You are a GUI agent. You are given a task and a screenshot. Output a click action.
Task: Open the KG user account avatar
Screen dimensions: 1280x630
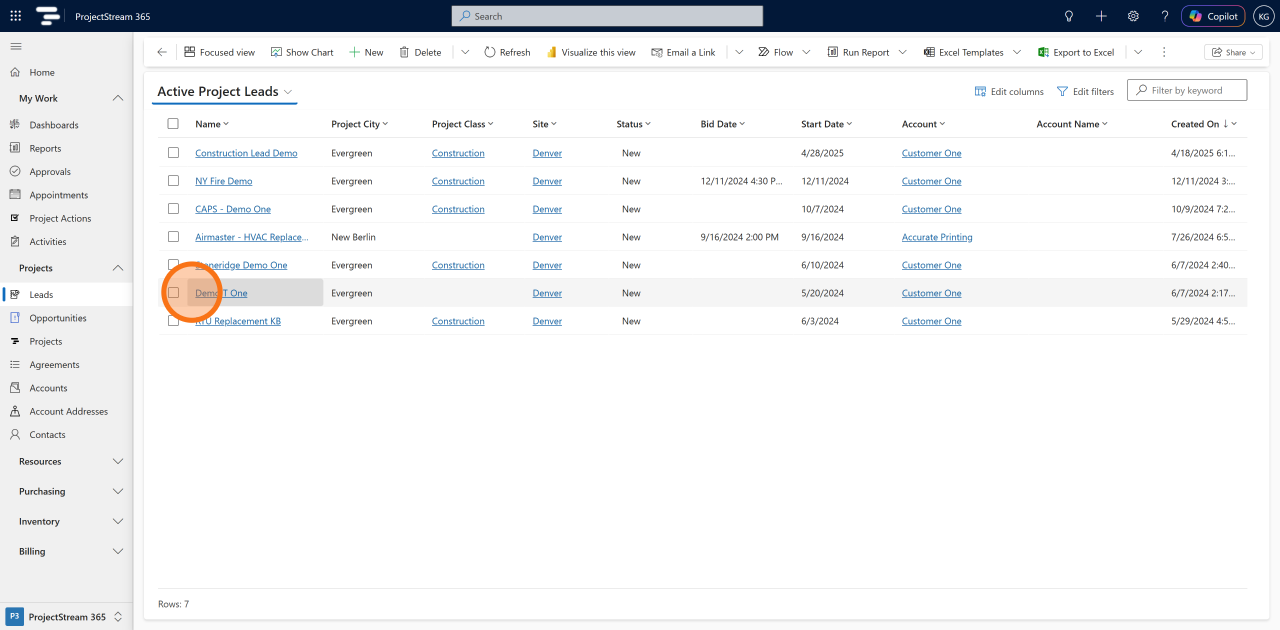pyautogui.click(x=1263, y=16)
